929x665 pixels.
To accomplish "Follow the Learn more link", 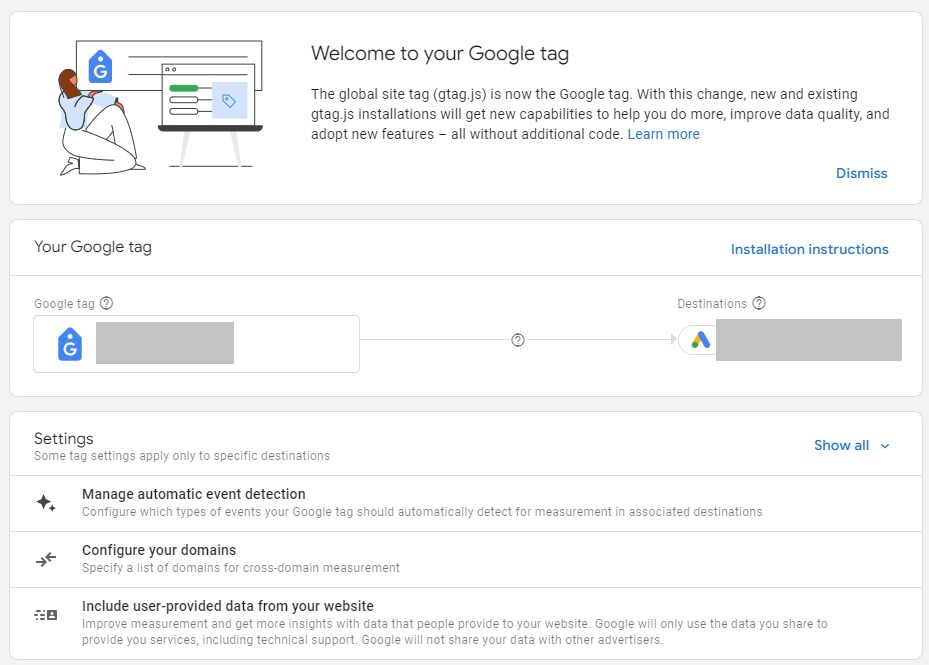I will tap(663, 134).
